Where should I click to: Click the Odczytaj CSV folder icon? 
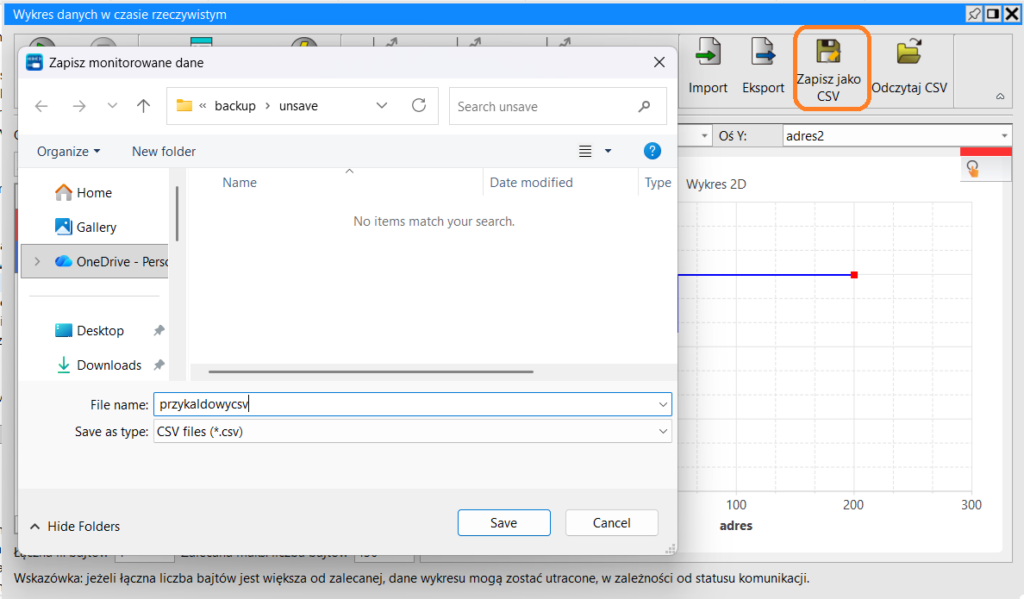[x=909, y=51]
